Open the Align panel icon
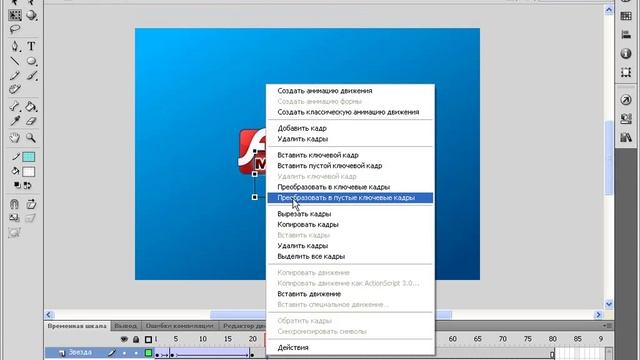640x360 pixels. pos(626,35)
